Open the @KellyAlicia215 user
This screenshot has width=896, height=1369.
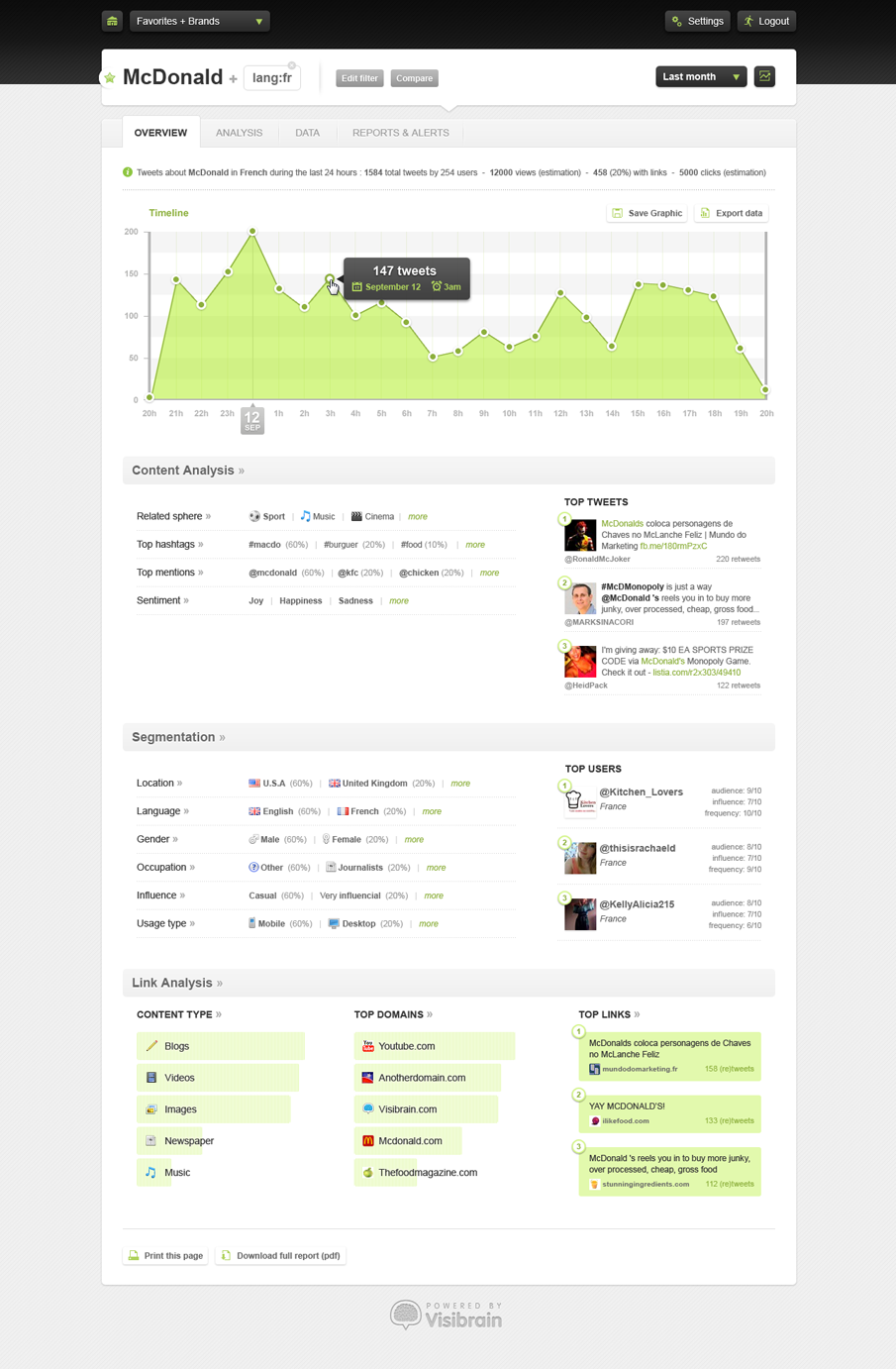637,904
